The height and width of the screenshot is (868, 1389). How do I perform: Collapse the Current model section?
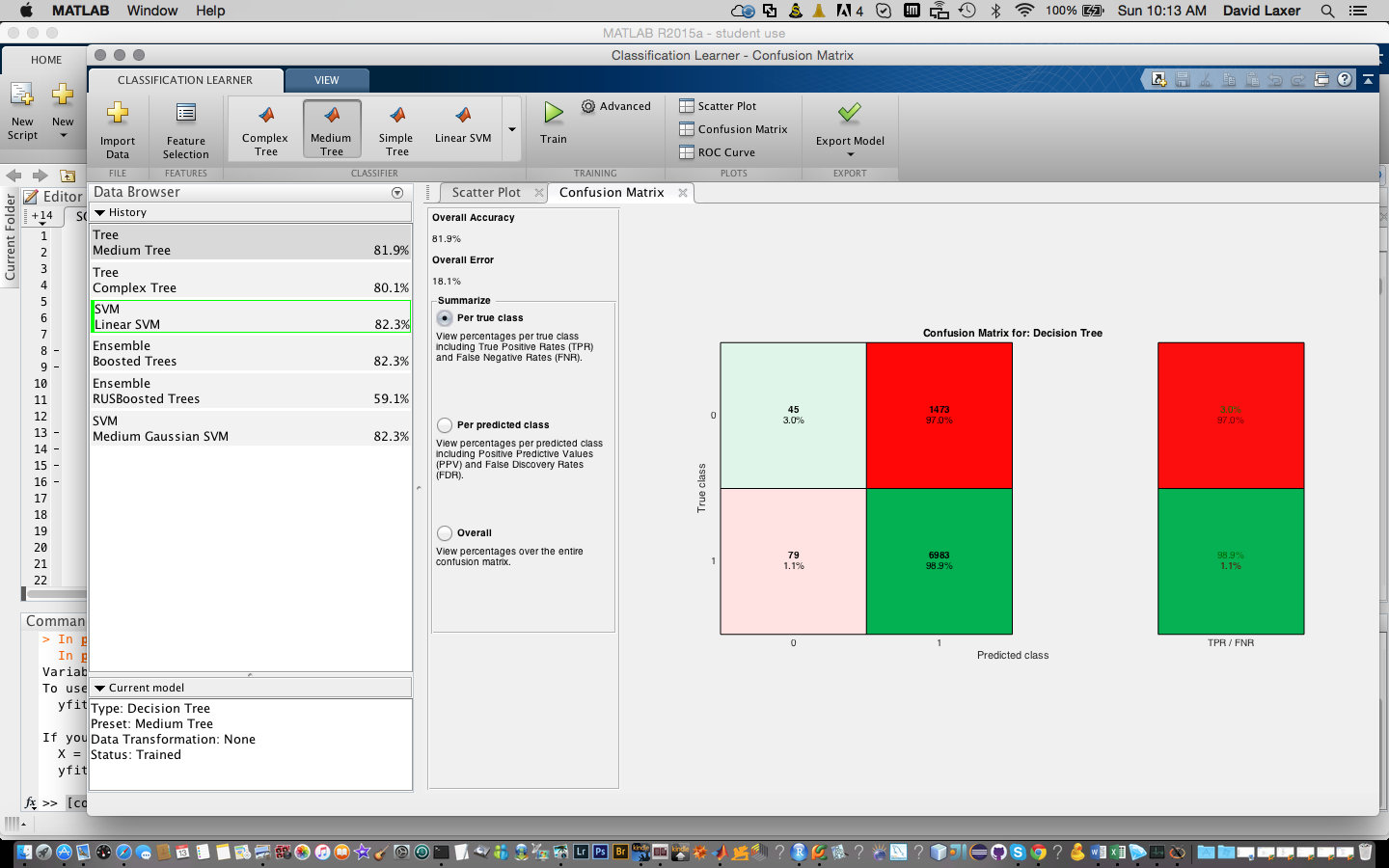pyautogui.click(x=99, y=688)
